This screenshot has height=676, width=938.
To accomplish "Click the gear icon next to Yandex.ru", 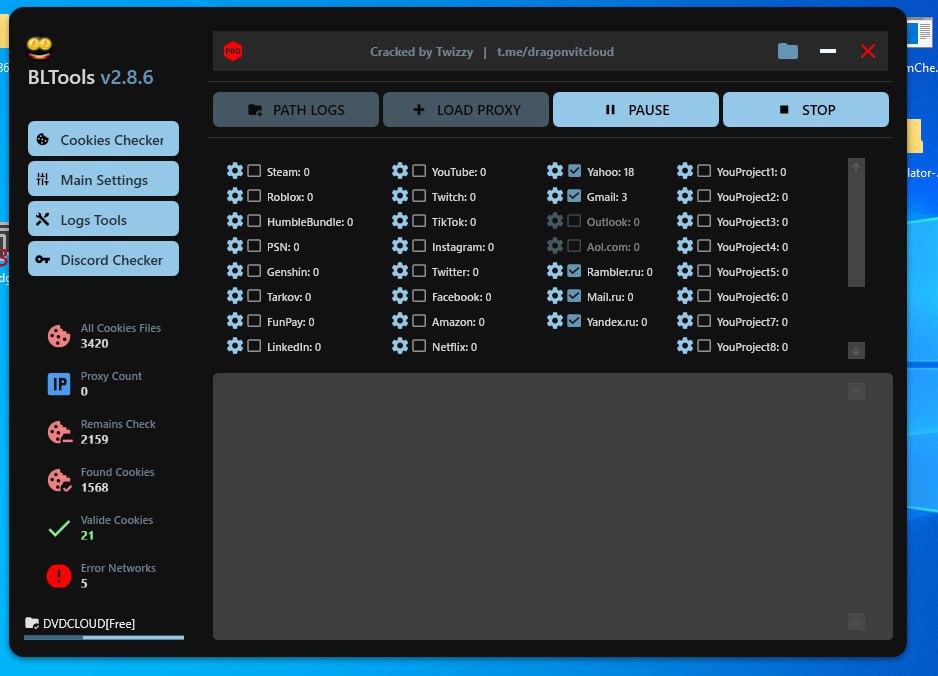I will 555,321.
